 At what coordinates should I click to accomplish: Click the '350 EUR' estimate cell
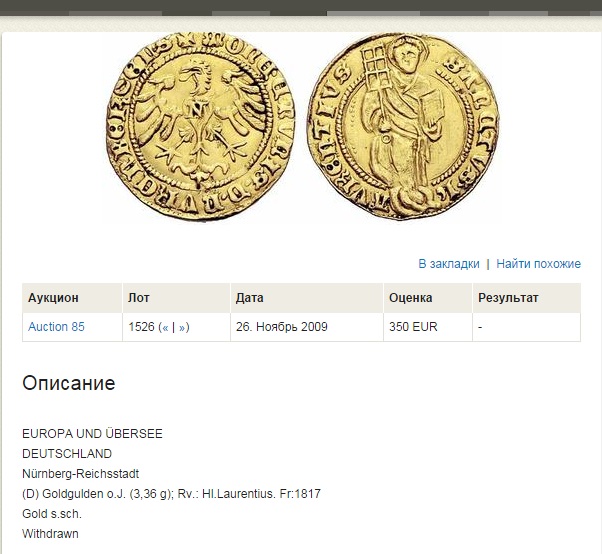pos(413,327)
